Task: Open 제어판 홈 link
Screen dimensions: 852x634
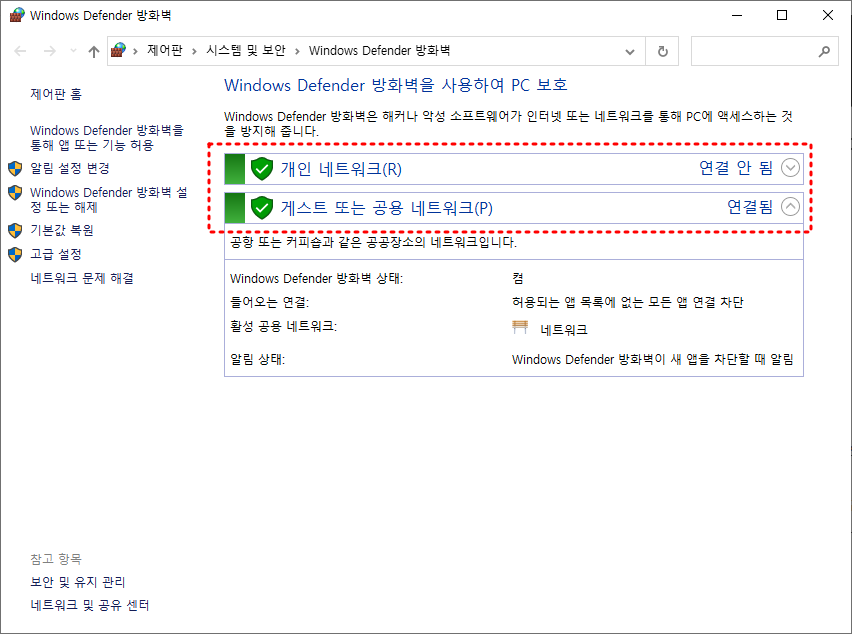Action: tap(56, 94)
